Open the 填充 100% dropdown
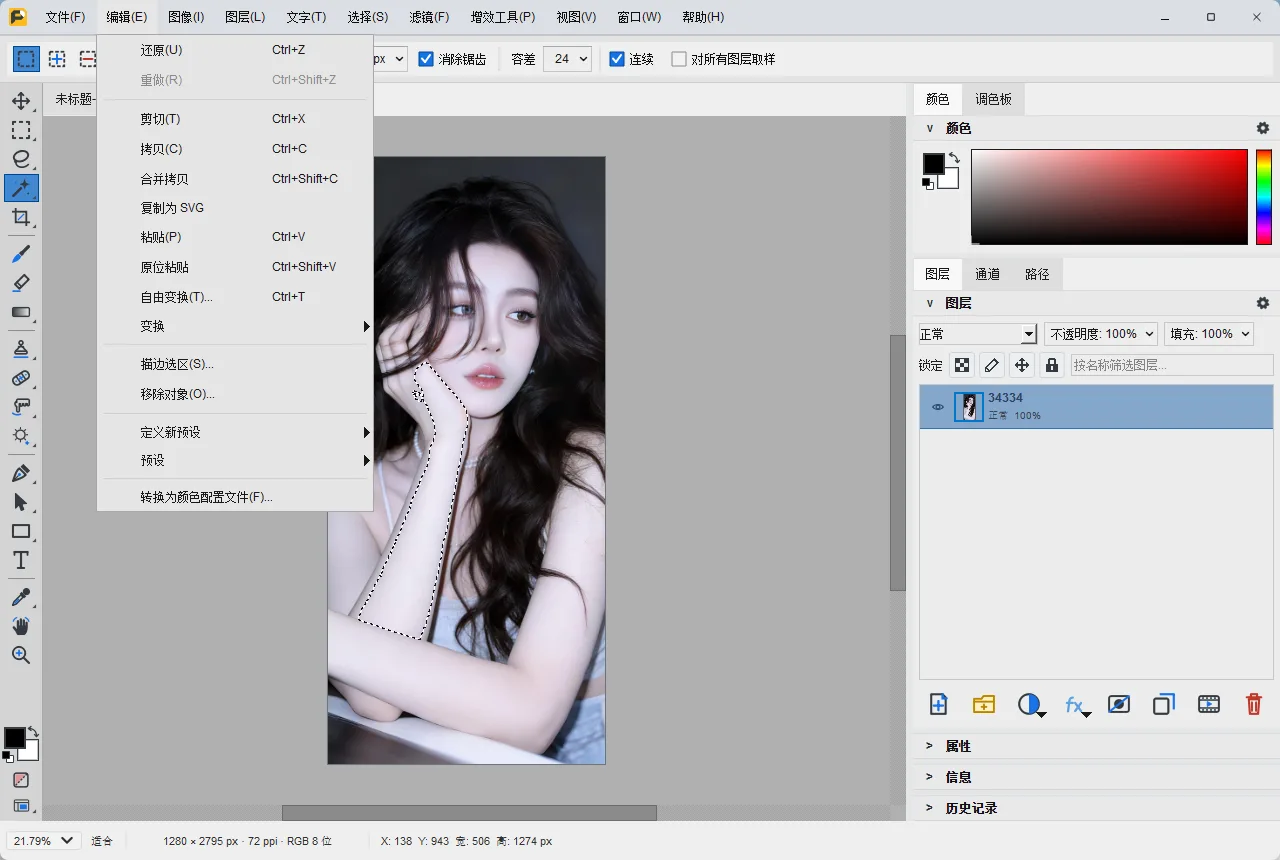 point(1209,334)
